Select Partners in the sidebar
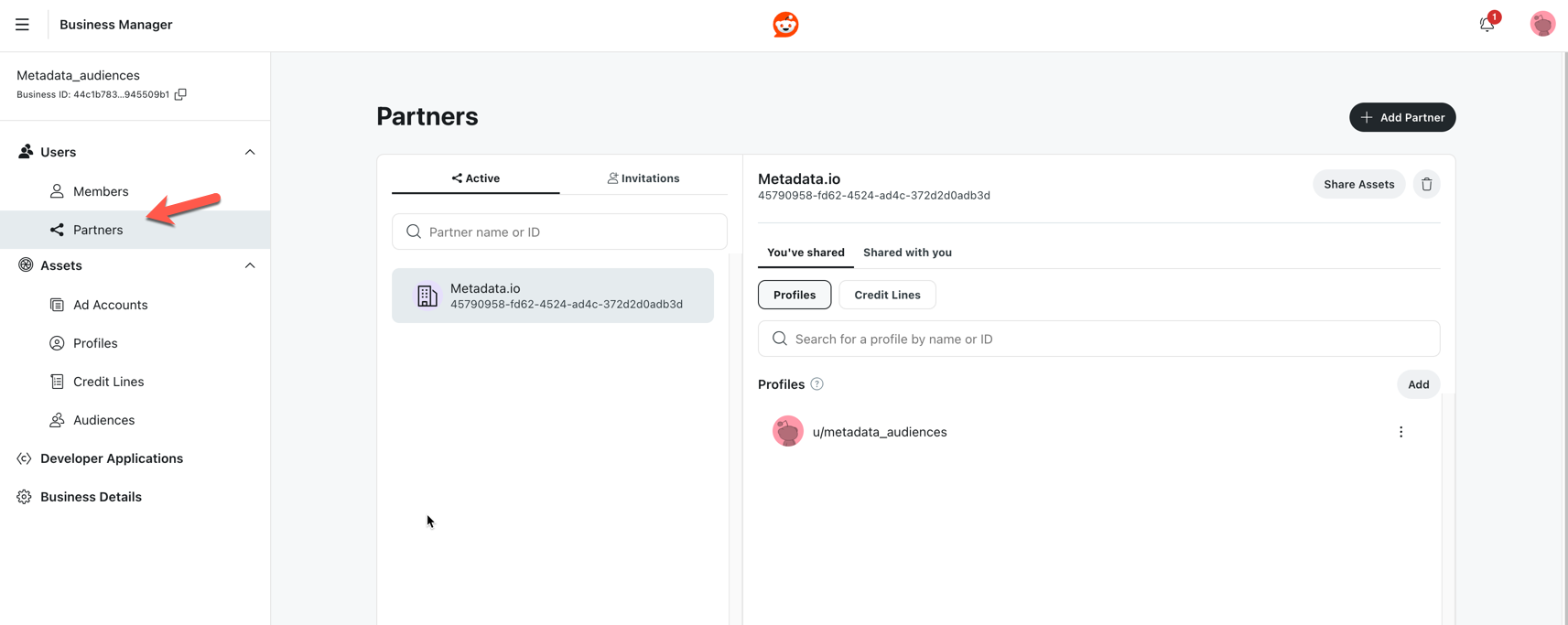The image size is (1568, 625). coord(135,230)
